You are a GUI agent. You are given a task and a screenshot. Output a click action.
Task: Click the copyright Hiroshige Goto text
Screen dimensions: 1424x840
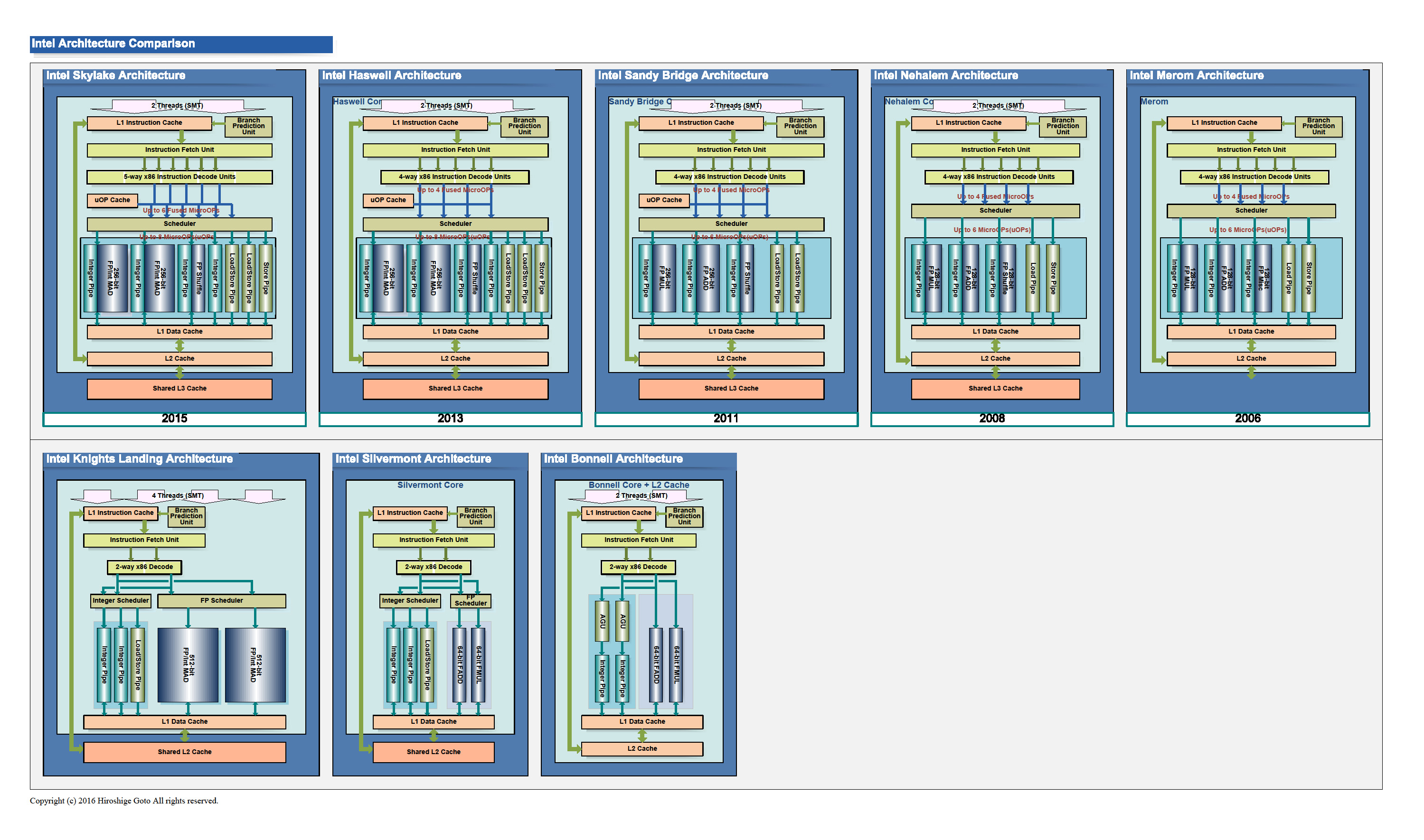[x=124, y=801]
